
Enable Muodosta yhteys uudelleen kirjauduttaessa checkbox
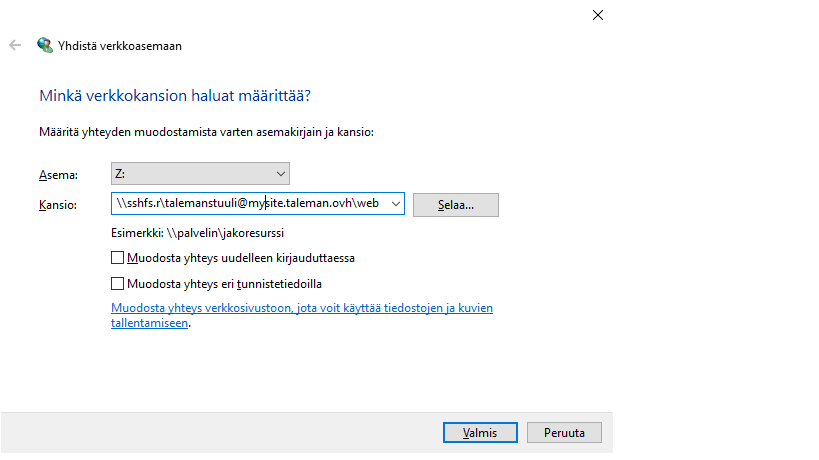(x=118, y=258)
